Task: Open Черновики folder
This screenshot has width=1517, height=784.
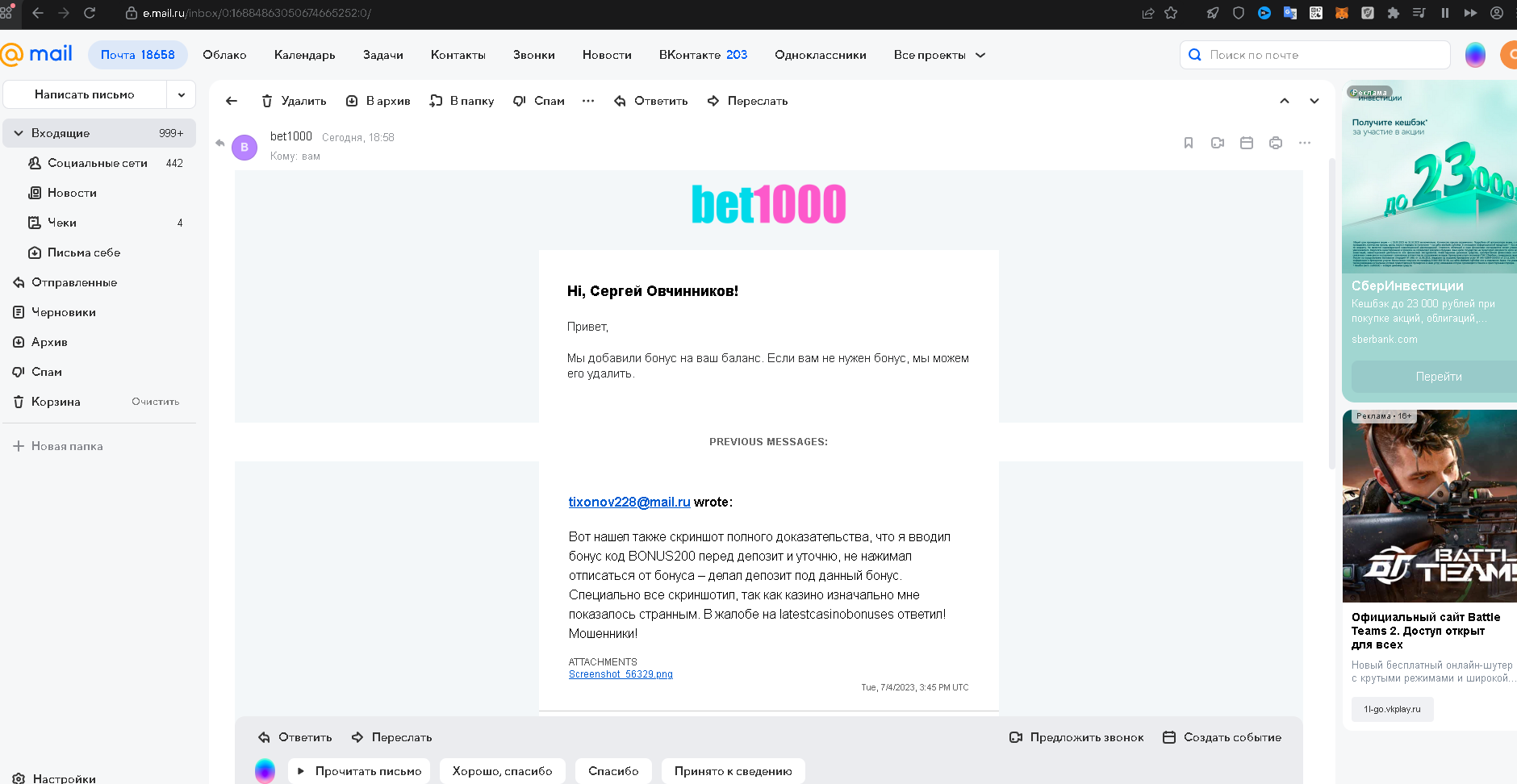Action: point(99,312)
